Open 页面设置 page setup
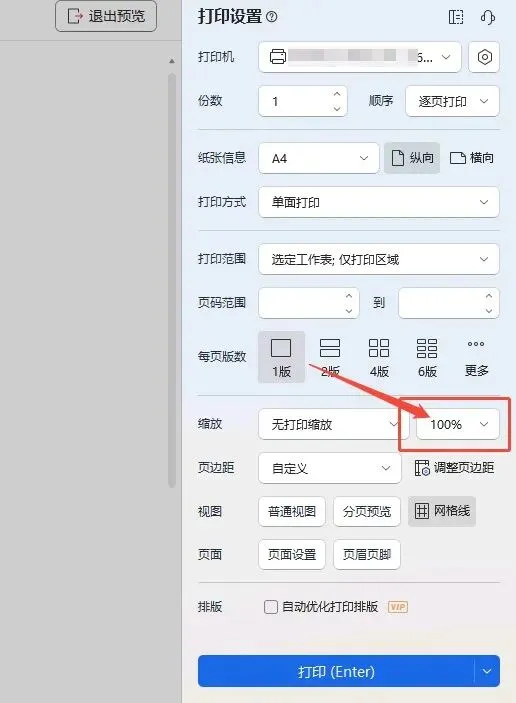 click(292, 555)
